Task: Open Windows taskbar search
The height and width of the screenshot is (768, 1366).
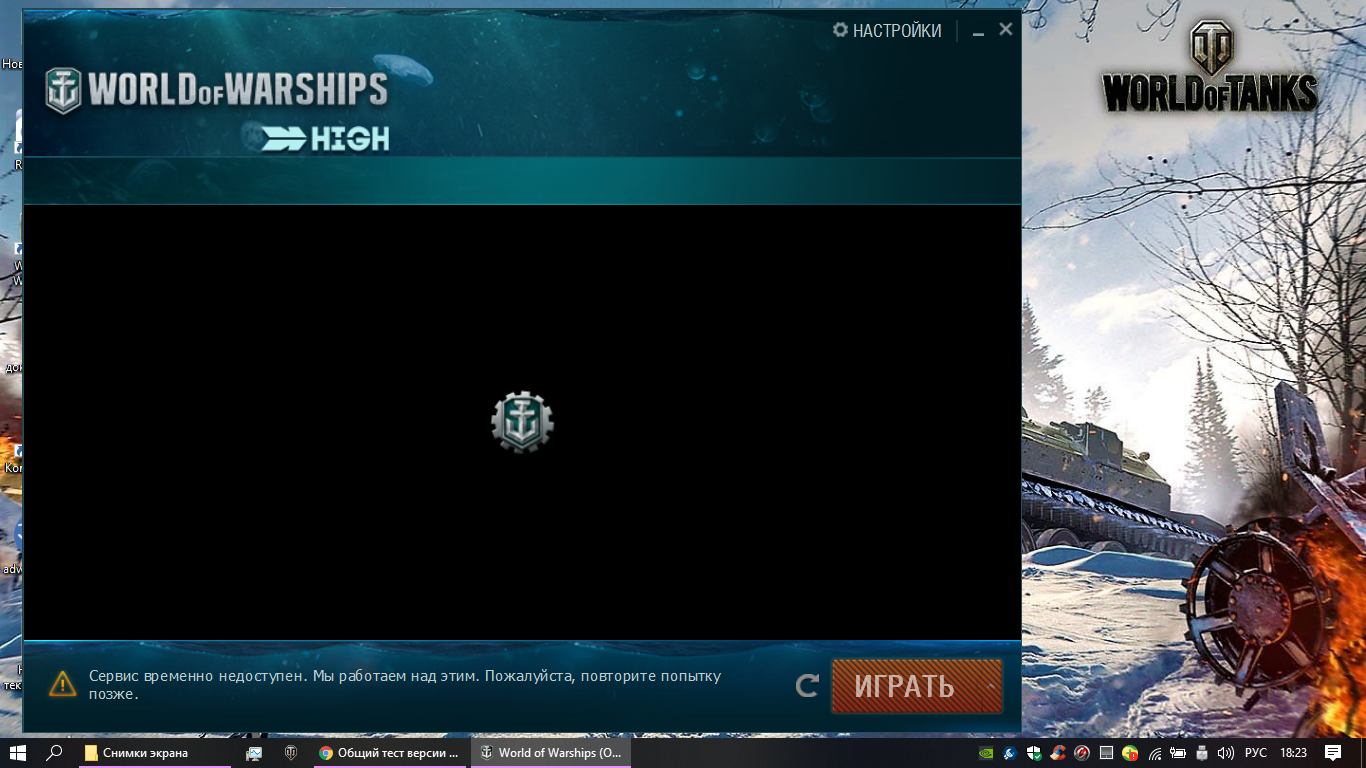Action: pyautogui.click(x=55, y=753)
